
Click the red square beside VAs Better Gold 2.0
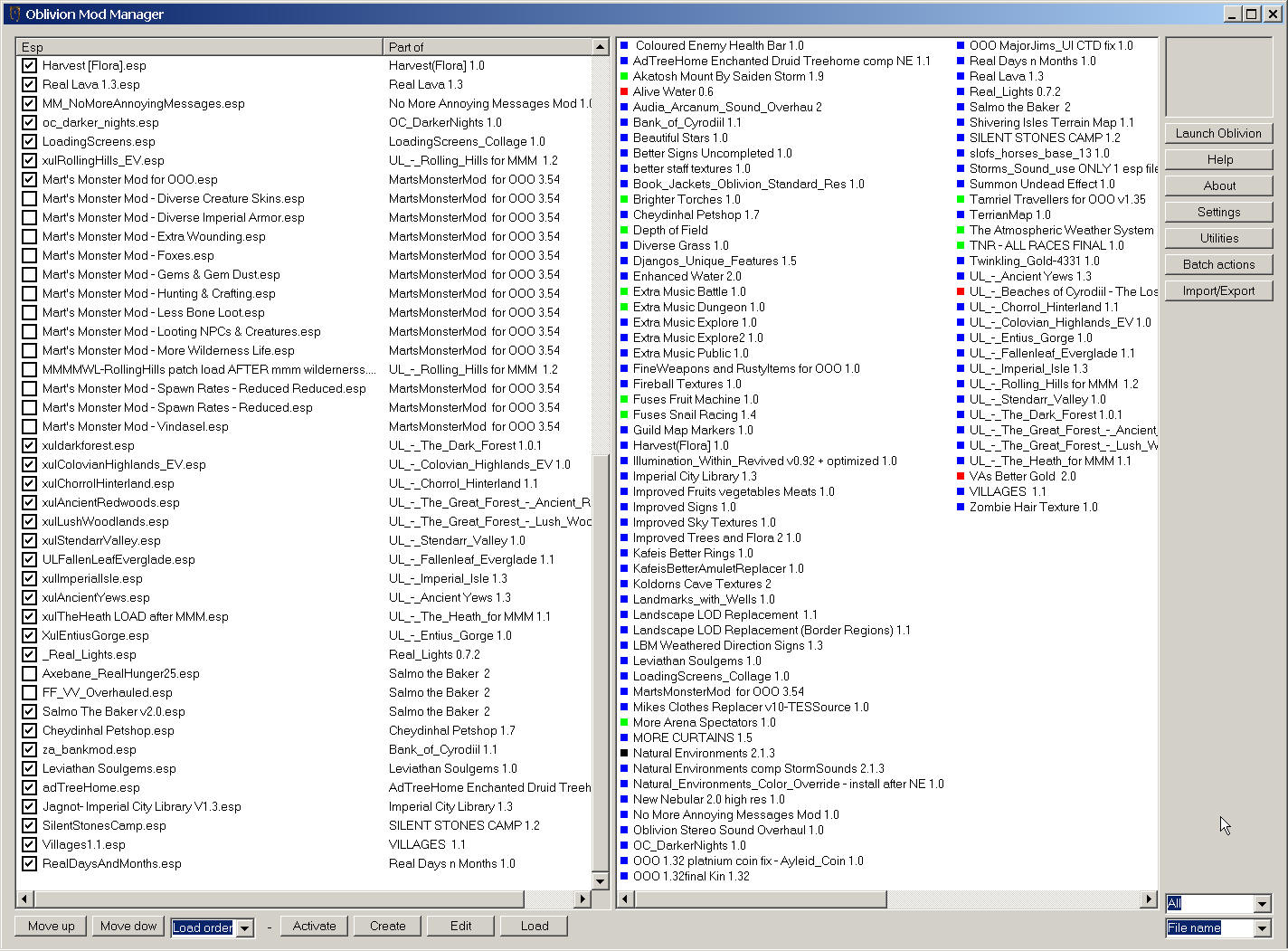[x=961, y=476]
